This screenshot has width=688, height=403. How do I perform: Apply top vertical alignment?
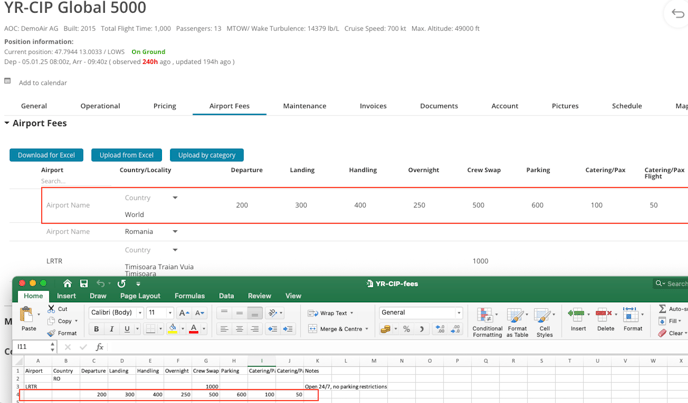[224, 313]
